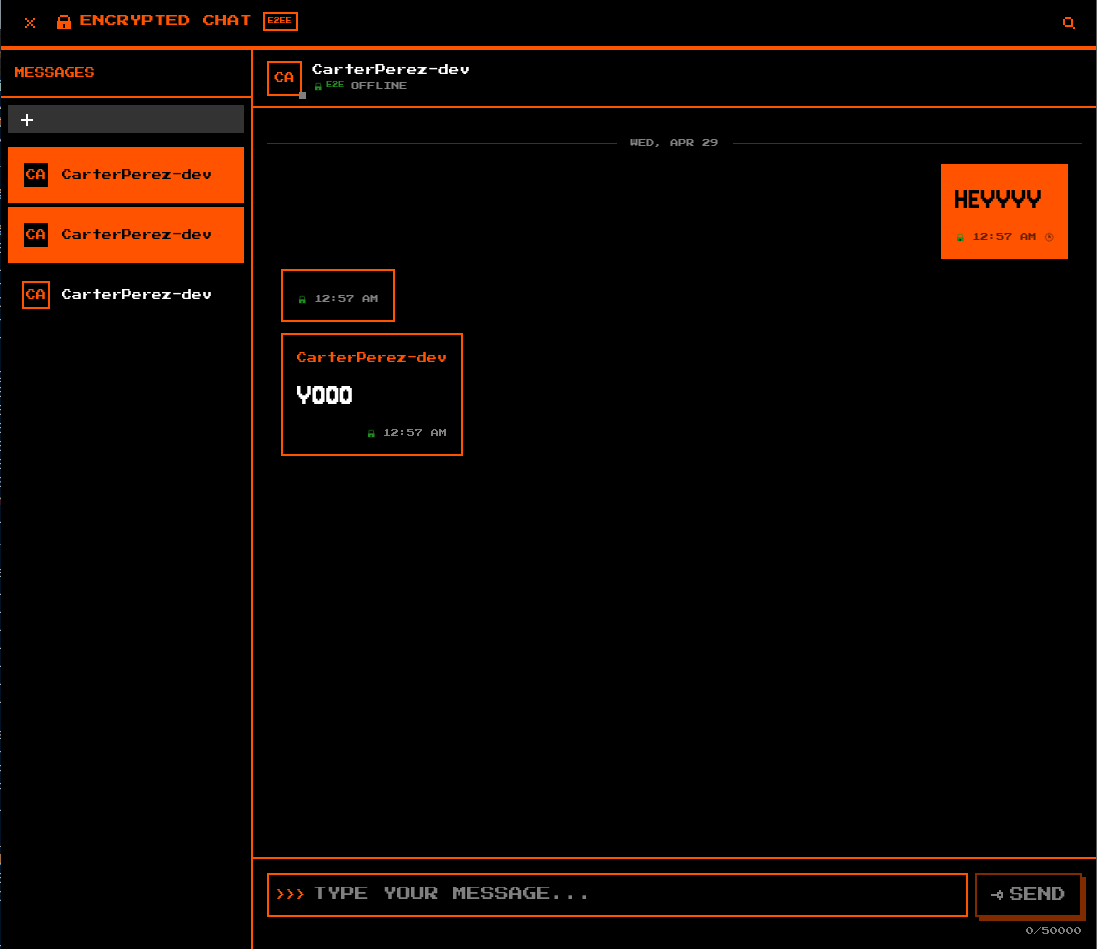Select the second highlighted CarterPerez-dev conversation
This screenshot has width=1097, height=949.
click(126, 234)
